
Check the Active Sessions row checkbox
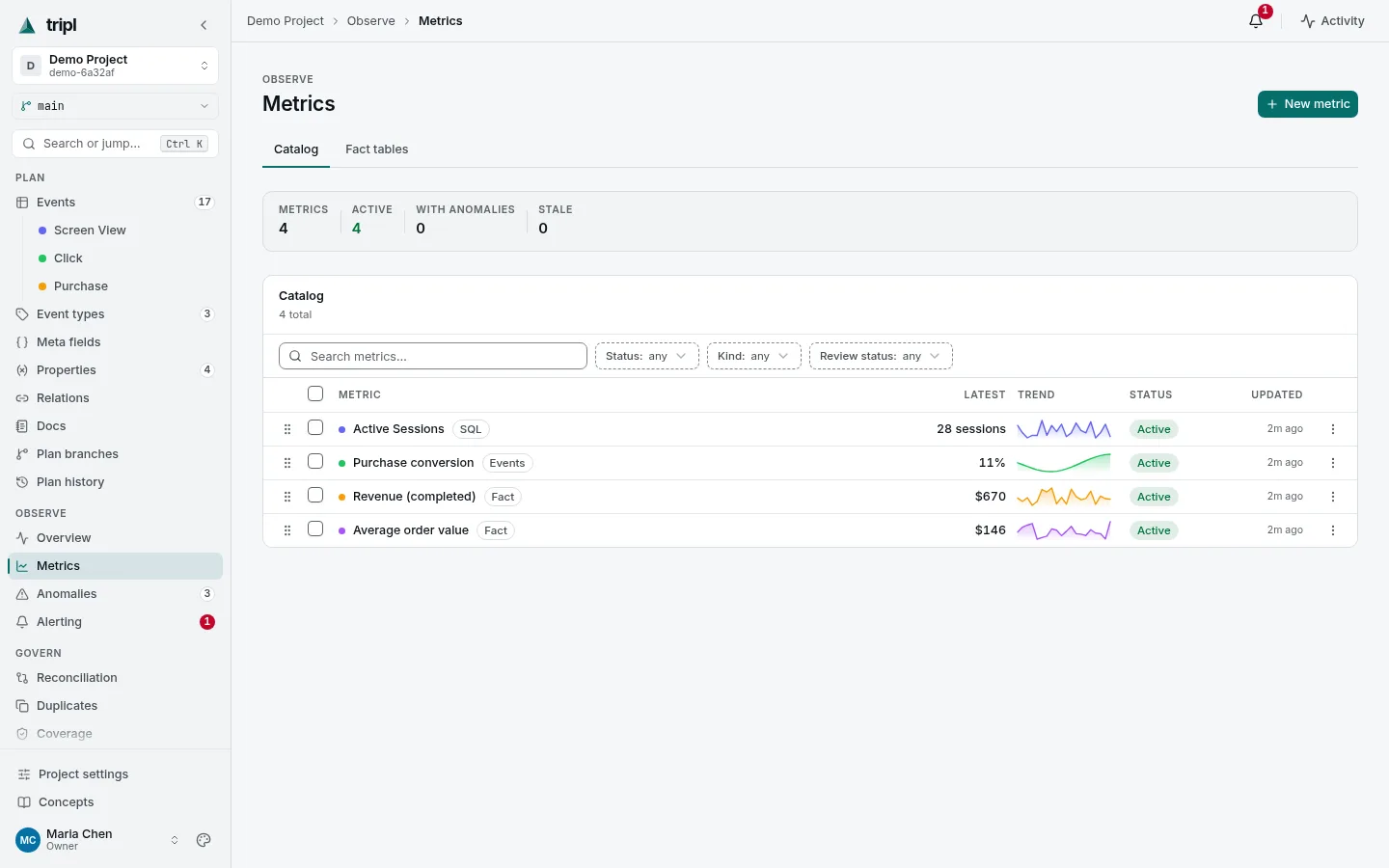click(x=315, y=427)
